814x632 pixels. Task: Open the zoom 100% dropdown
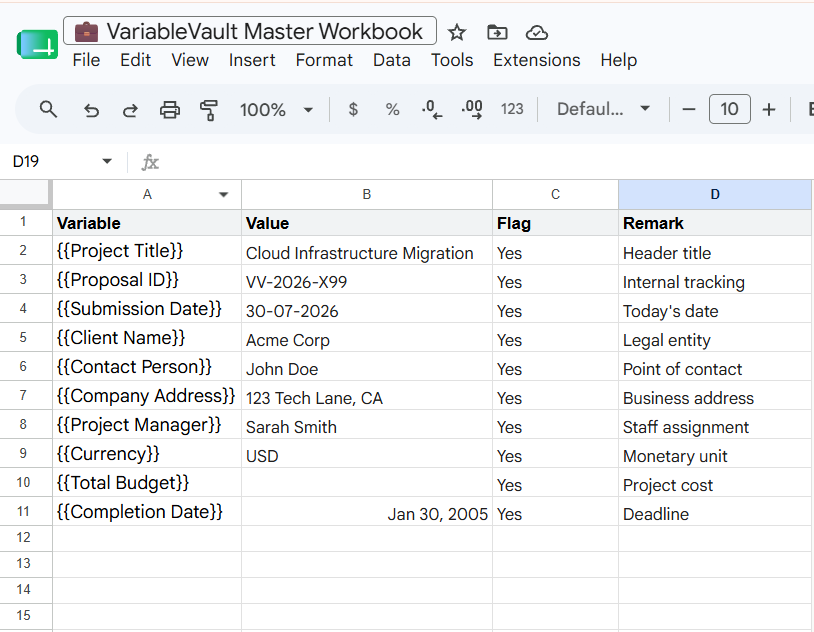point(276,110)
